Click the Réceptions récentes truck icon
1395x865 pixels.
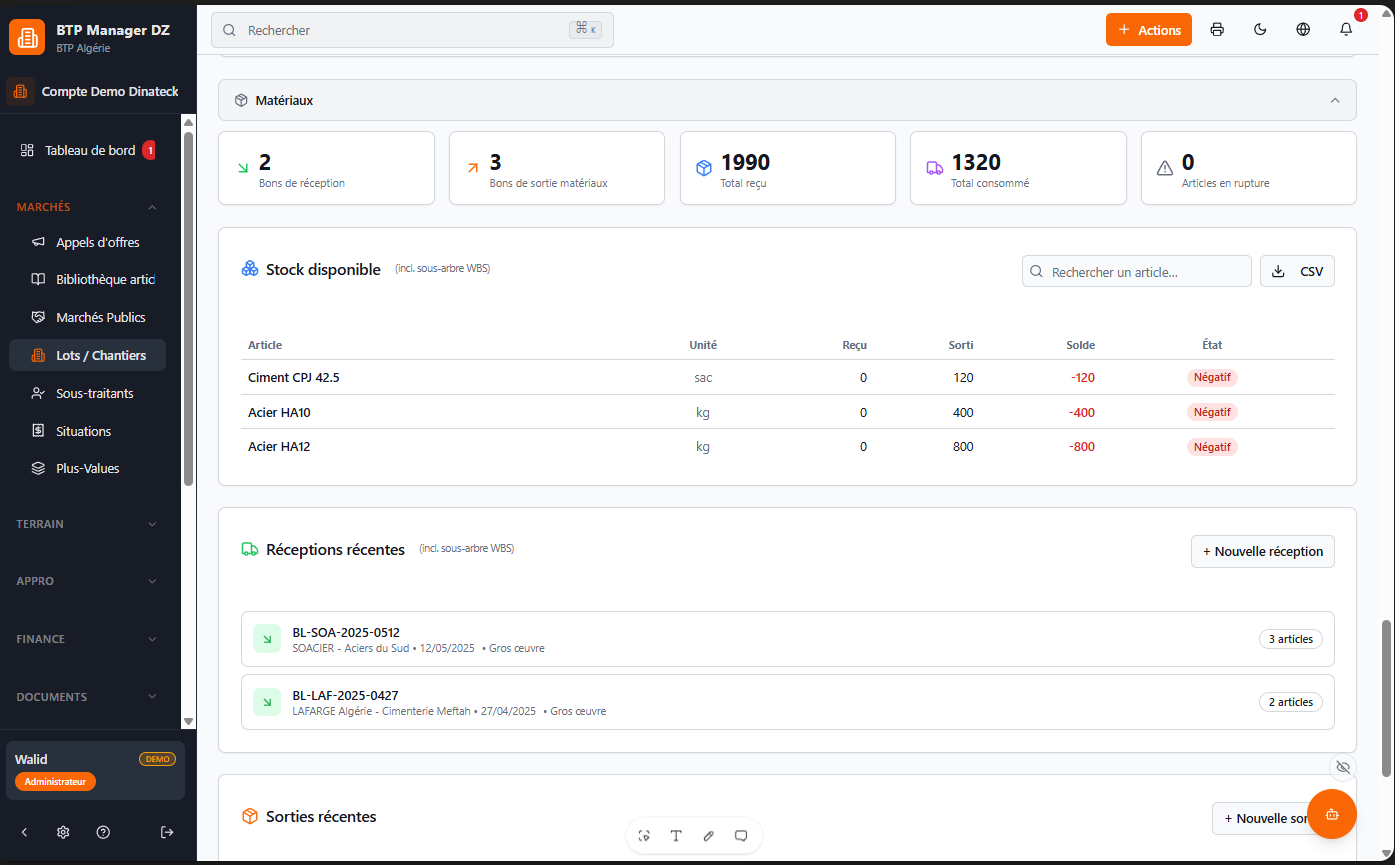250,549
